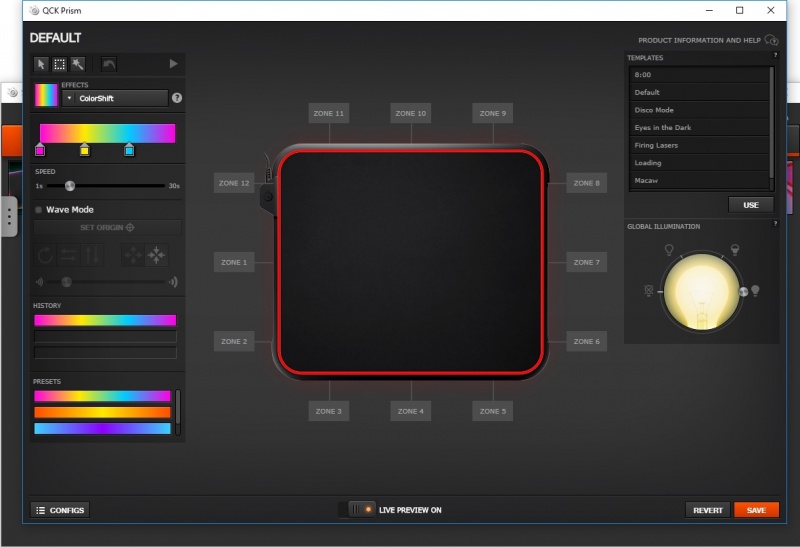Click the USE template button
Screen dimensions: 800x547
click(x=751, y=205)
